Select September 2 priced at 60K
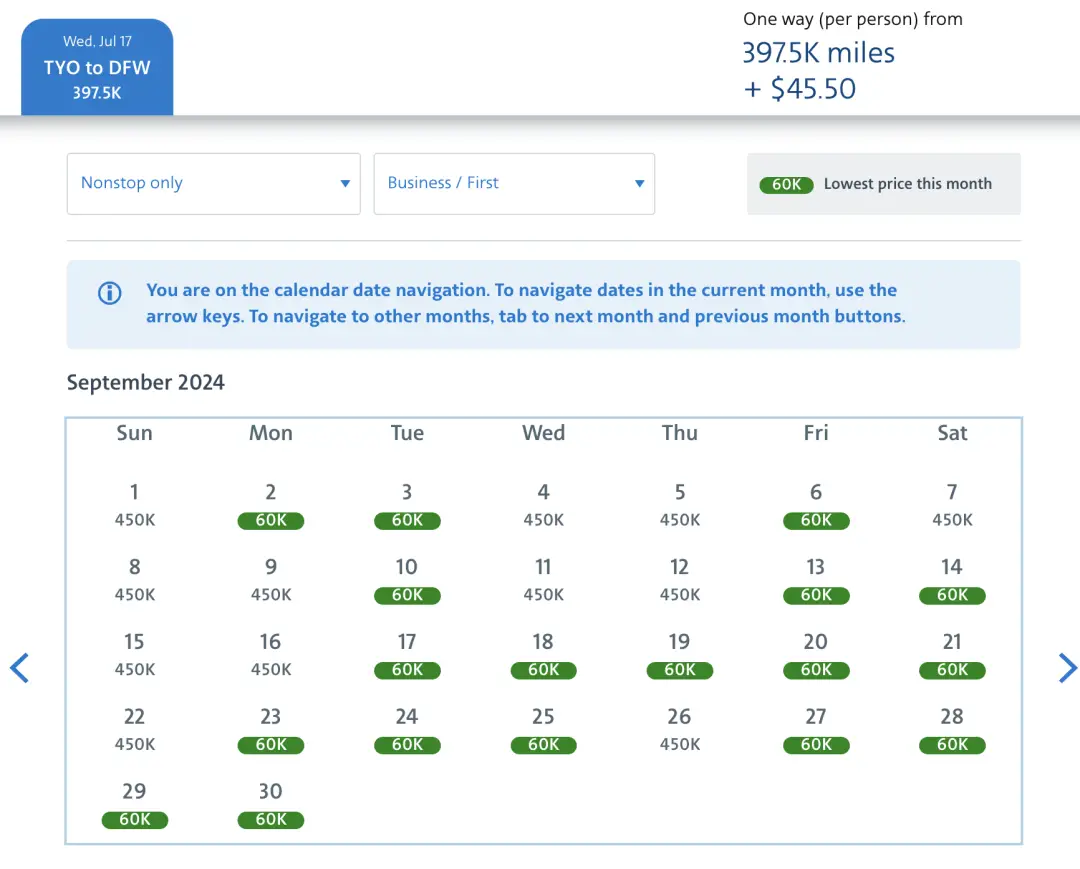This screenshot has width=1080, height=869. (270, 505)
